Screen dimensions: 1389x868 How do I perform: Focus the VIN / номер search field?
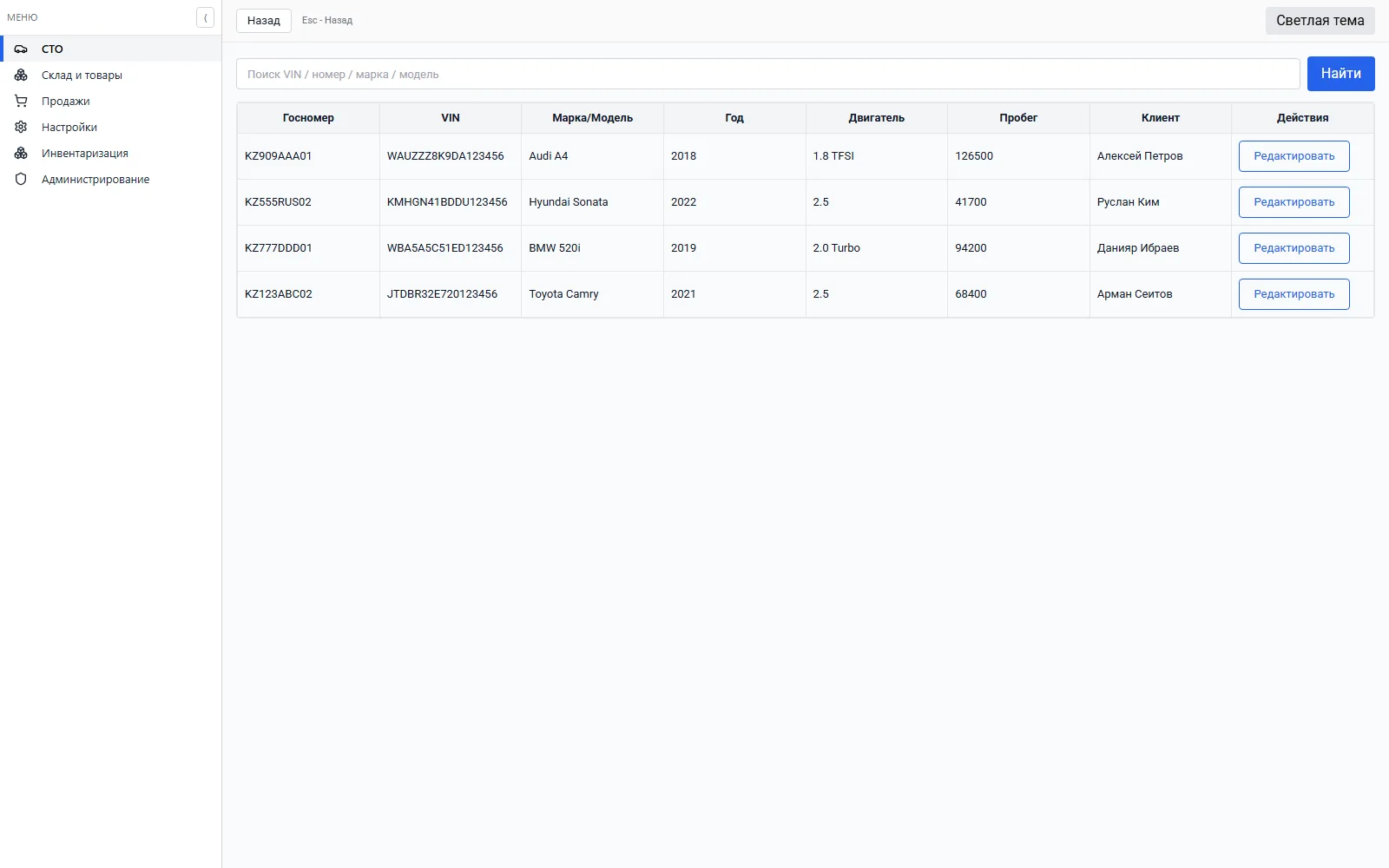coord(767,74)
